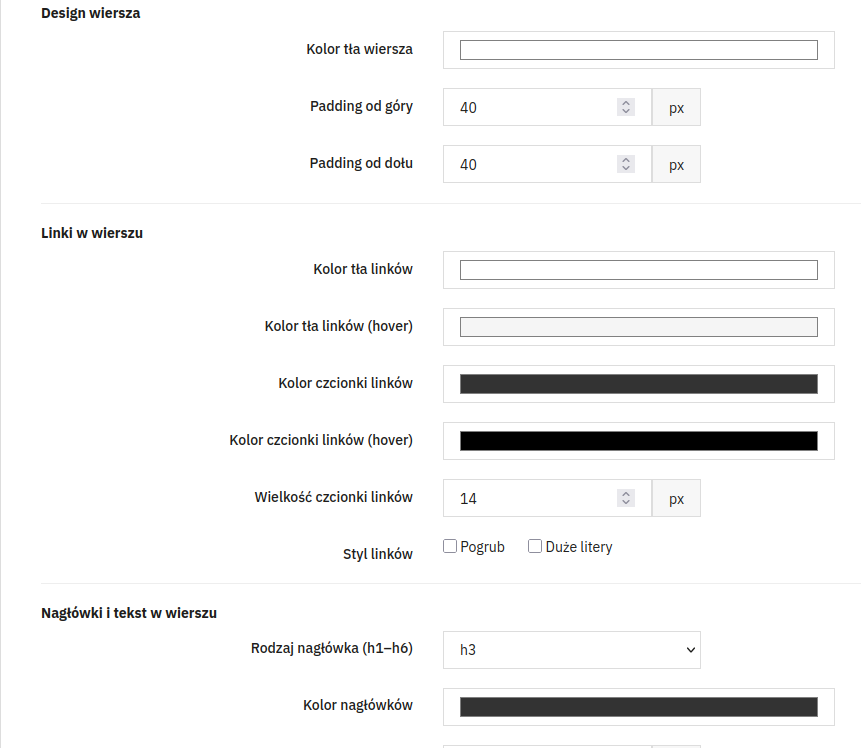Viewport: 861px width, 748px height.
Task: Click the Linki w wierszu section heading
Action: pyautogui.click(x=92, y=233)
